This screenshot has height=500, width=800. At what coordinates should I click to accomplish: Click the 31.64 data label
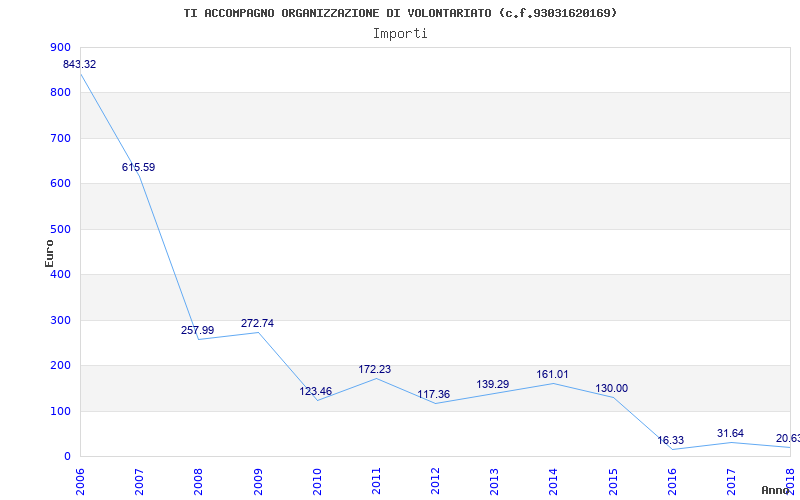click(730, 433)
